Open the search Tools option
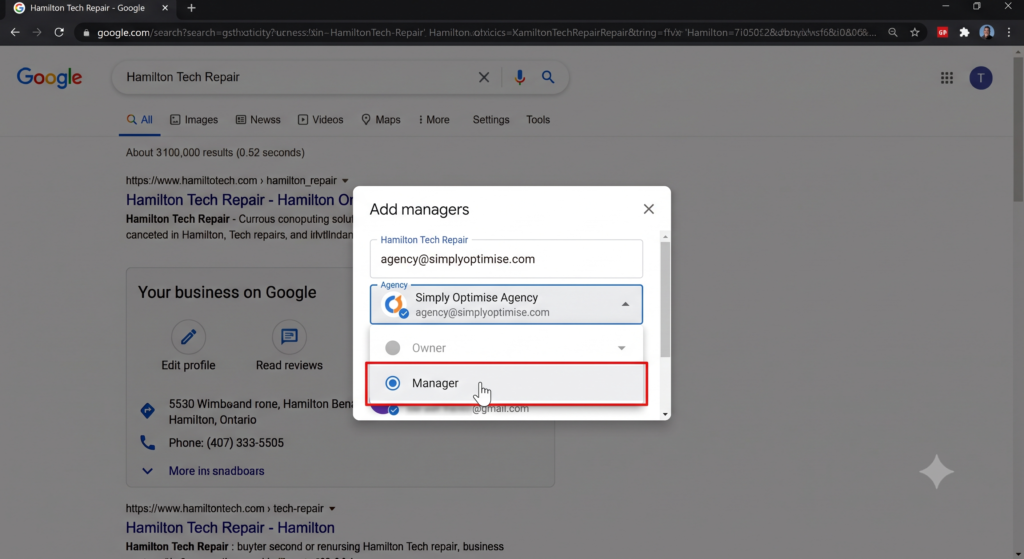This screenshot has width=1024, height=559. [538, 120]
